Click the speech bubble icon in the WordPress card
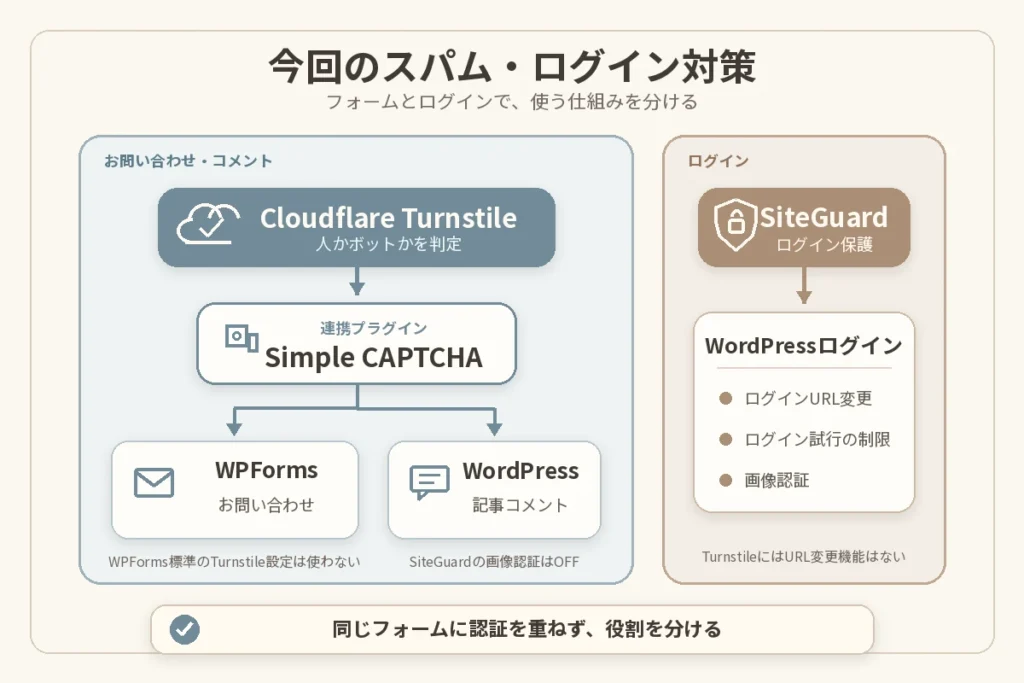1024x683 pixels. pyautogui.click(x=429, y=483)
